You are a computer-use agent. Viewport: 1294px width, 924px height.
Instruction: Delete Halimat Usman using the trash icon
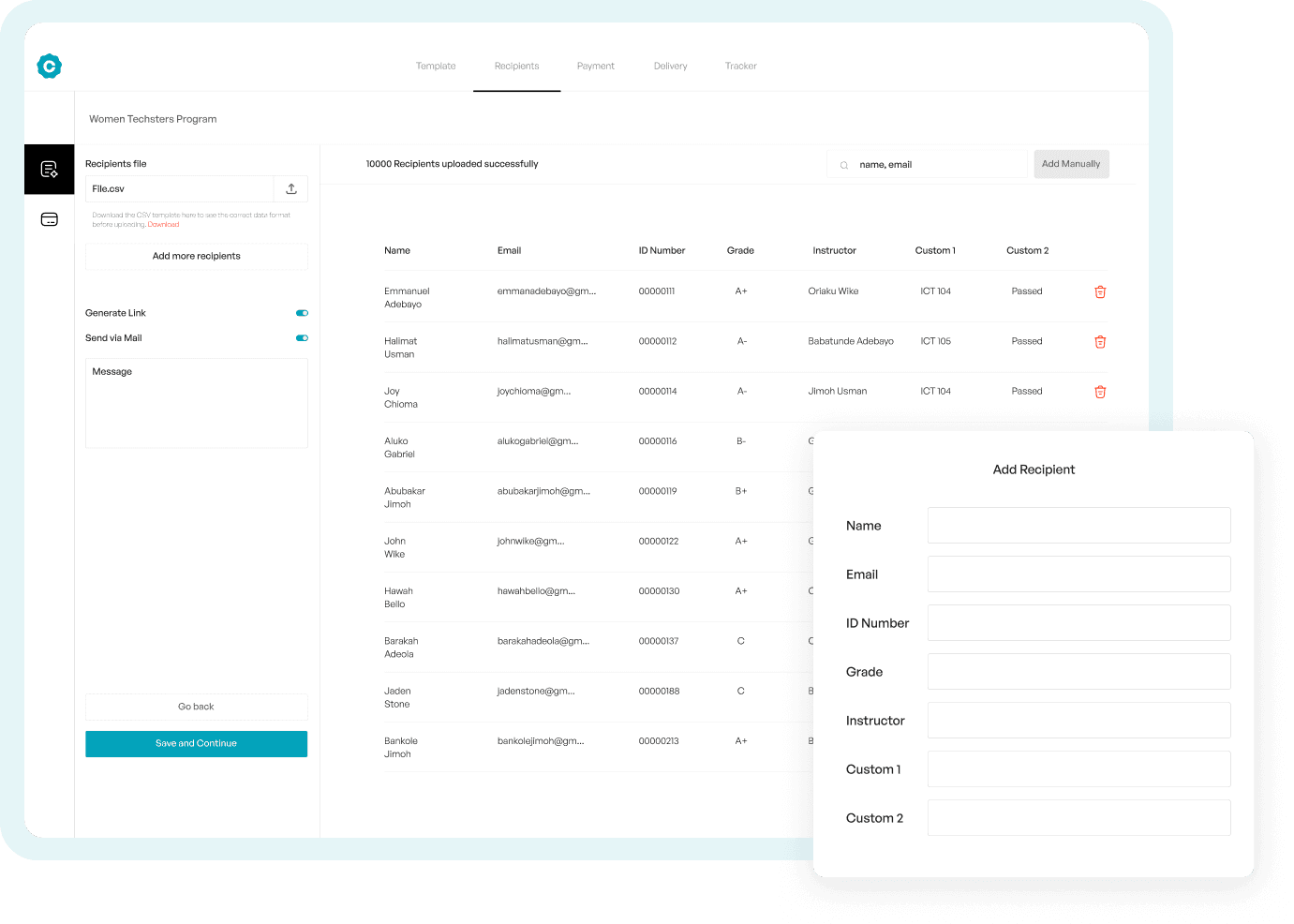(1100, 341)
